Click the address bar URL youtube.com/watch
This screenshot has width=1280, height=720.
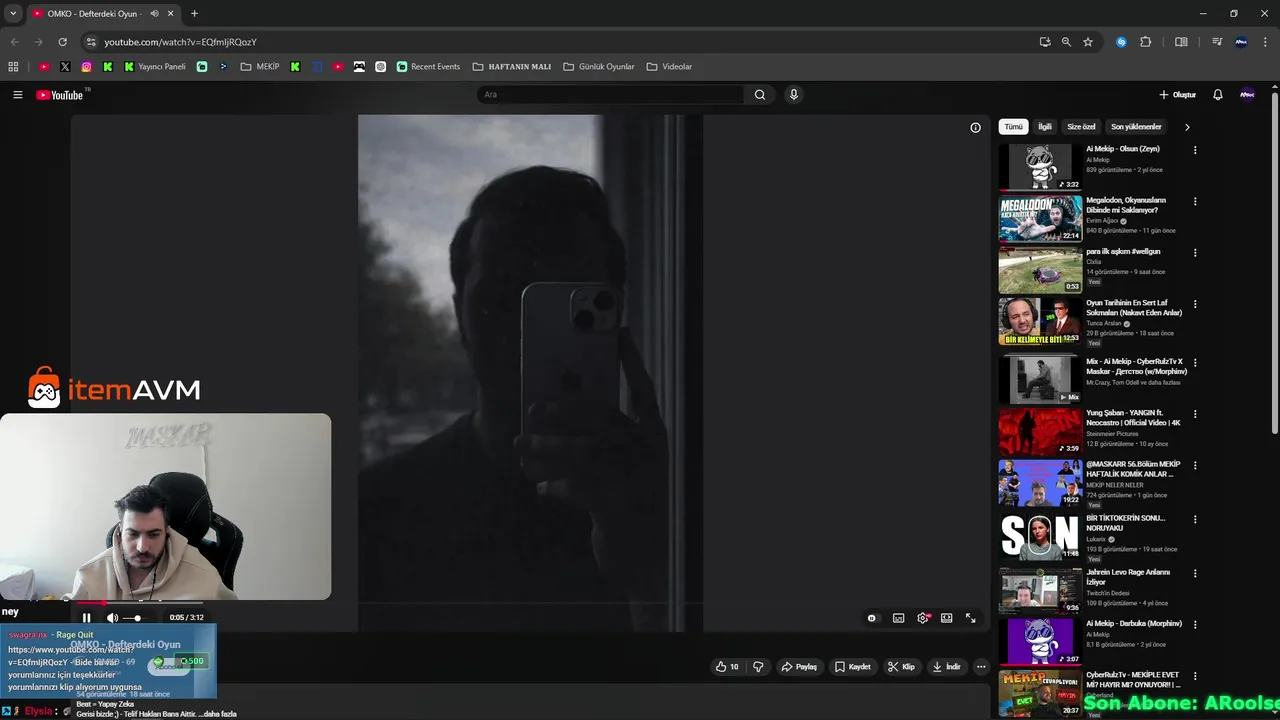point(180,42)
